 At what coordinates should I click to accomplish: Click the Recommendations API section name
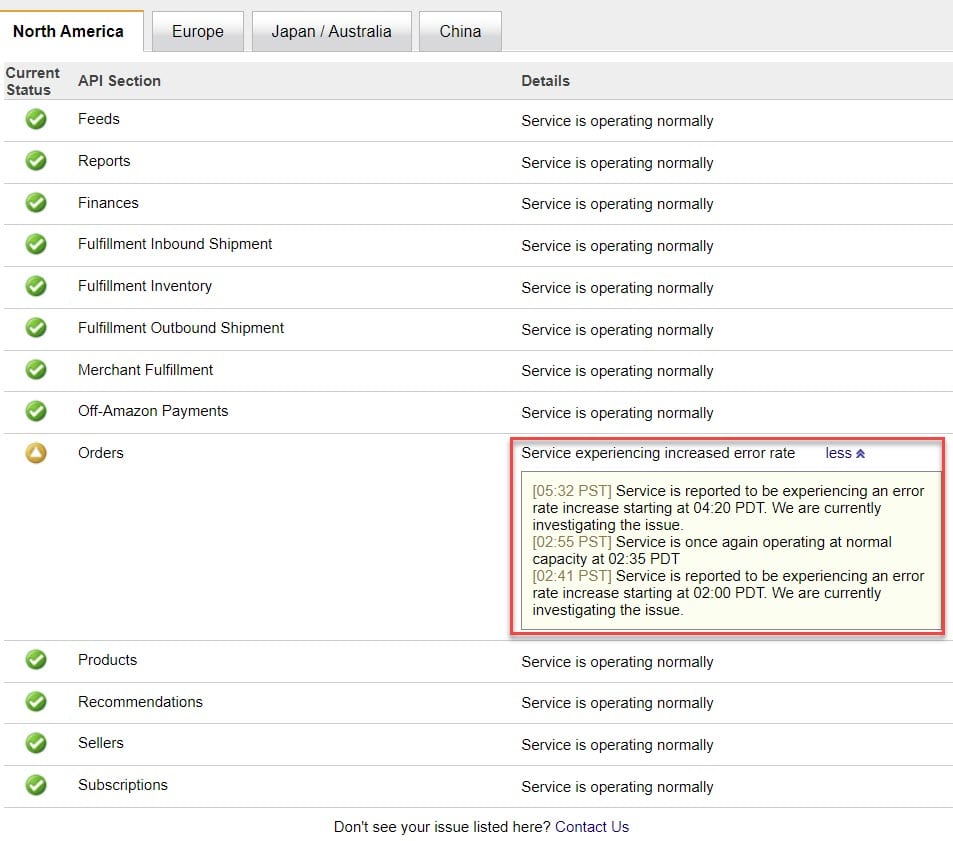[140, 702]
